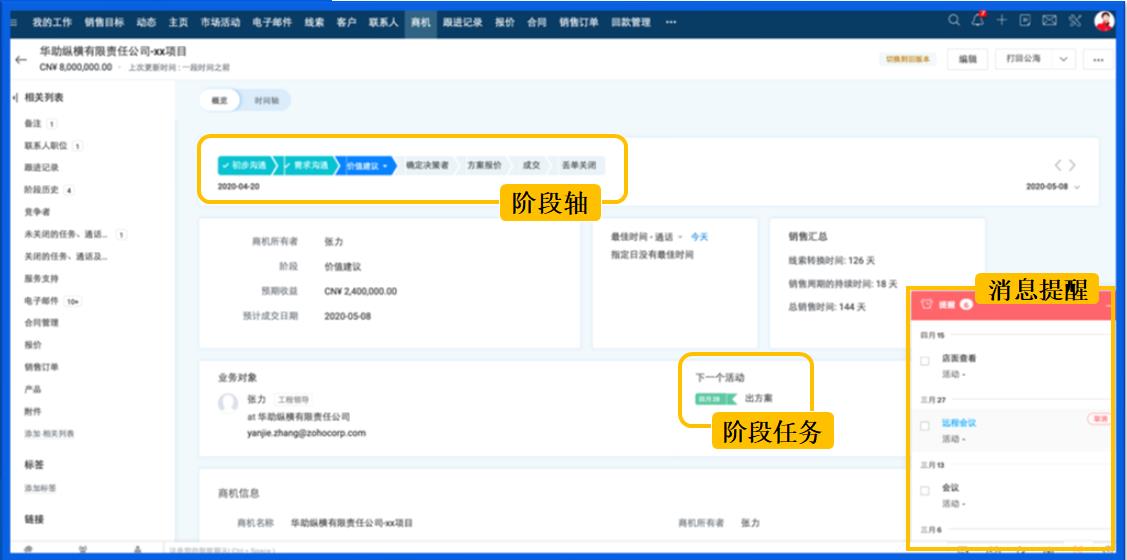Viewport: 1127px width, 560px height.
Task: Check the 远程会议 reminder checkbox
Action: pos(925,426)
